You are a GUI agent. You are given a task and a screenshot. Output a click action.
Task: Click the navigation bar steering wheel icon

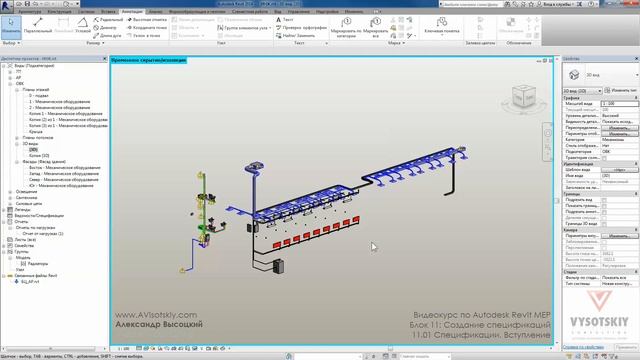(548, 133)
